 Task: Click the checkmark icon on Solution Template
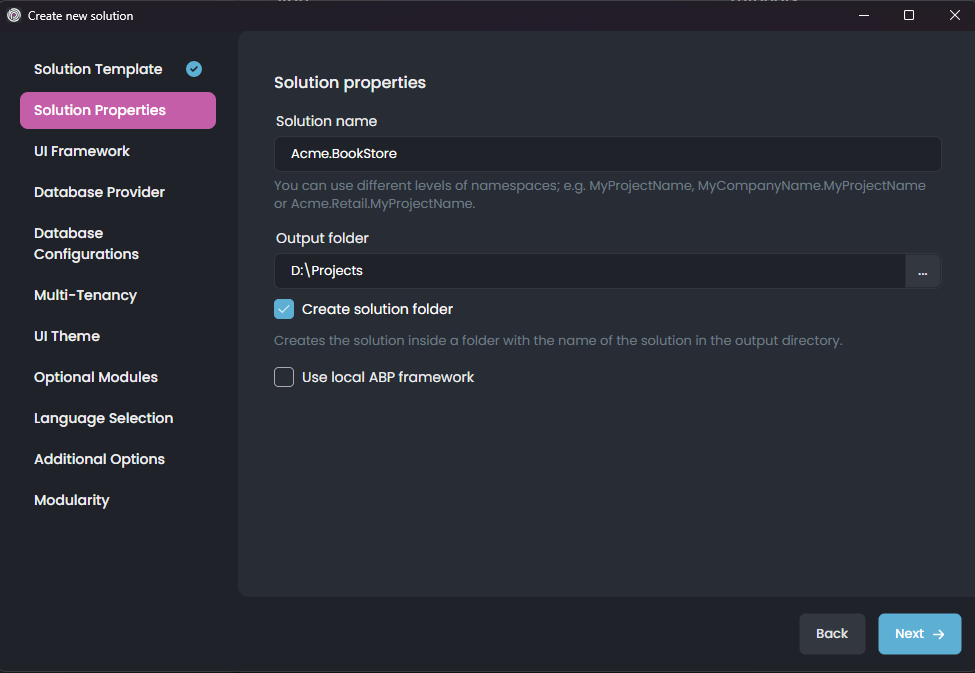pos(192,68)
